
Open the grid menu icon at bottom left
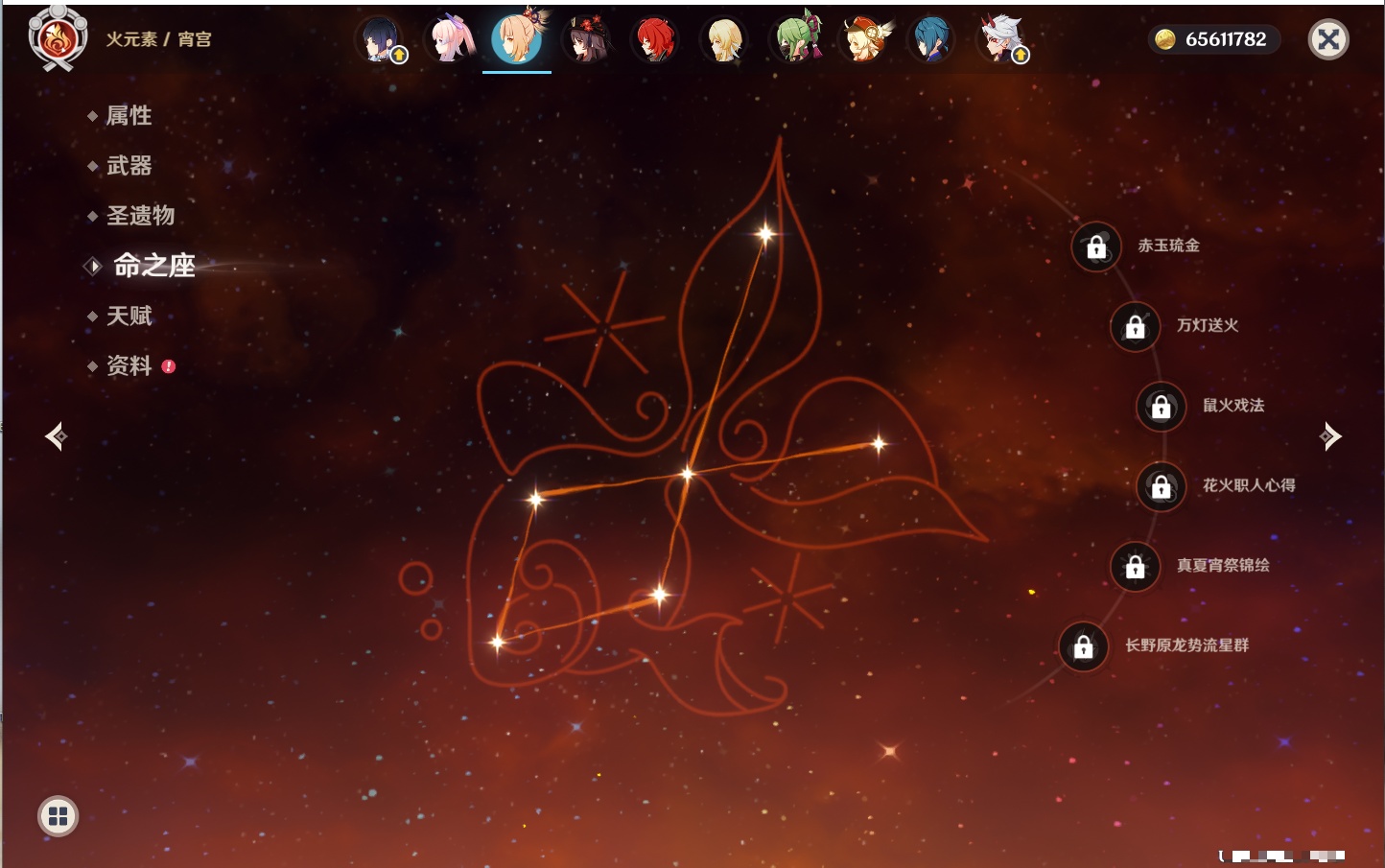coord(58,816)
